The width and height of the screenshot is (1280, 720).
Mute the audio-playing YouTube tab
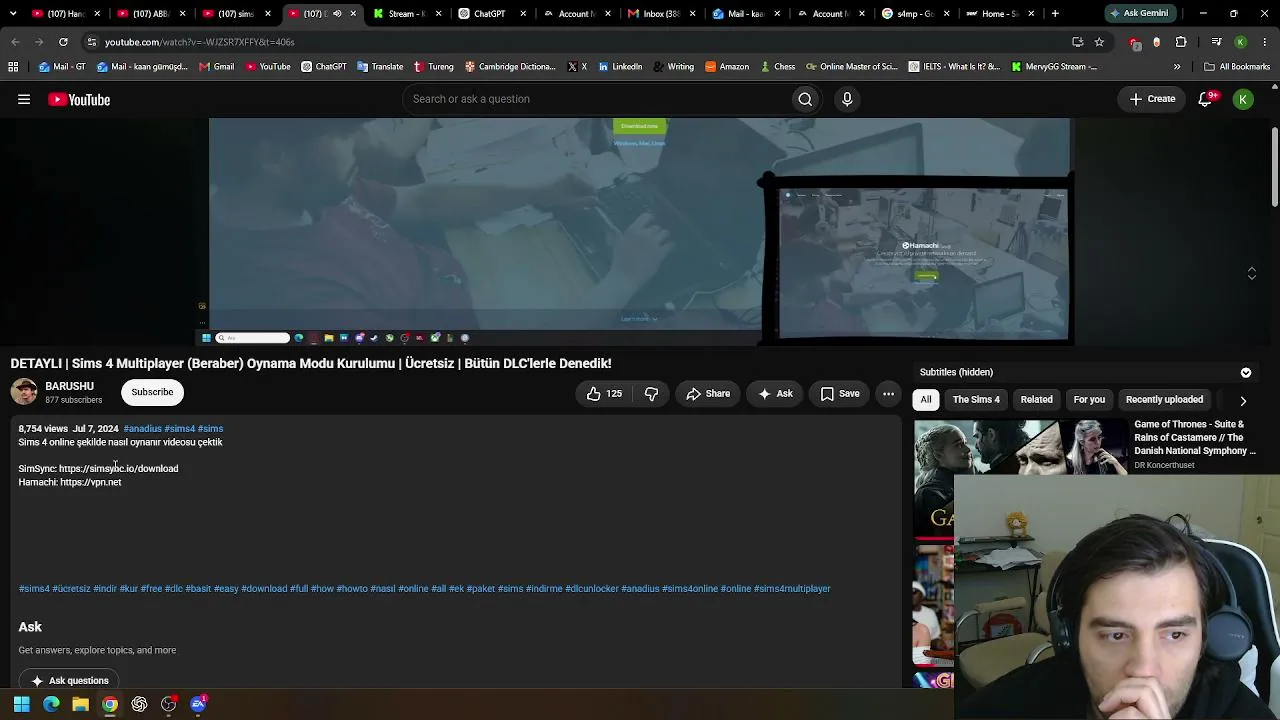(337, 14)
